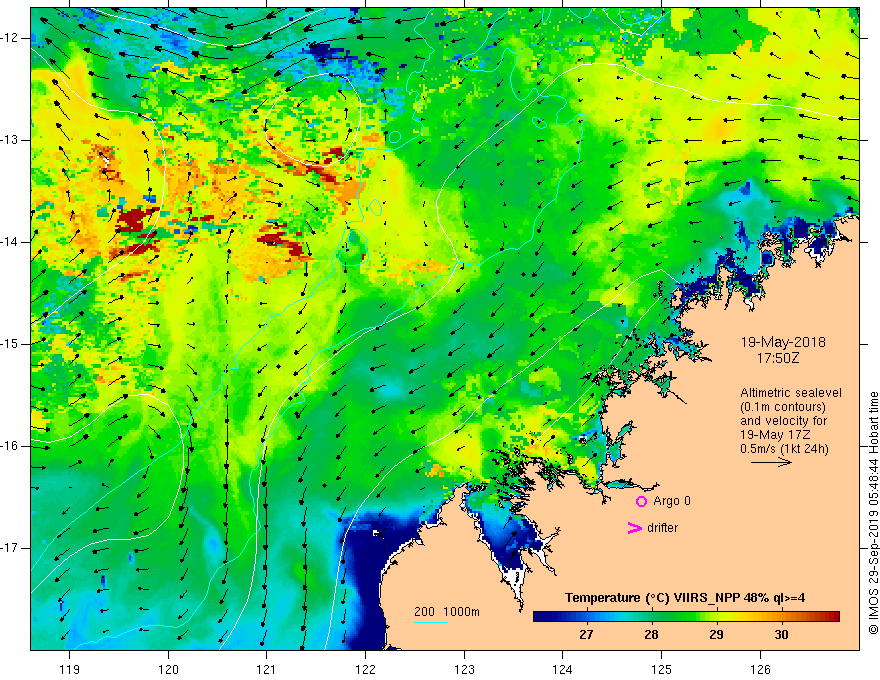Click longitude axis label 124

[x=563, y=669]
